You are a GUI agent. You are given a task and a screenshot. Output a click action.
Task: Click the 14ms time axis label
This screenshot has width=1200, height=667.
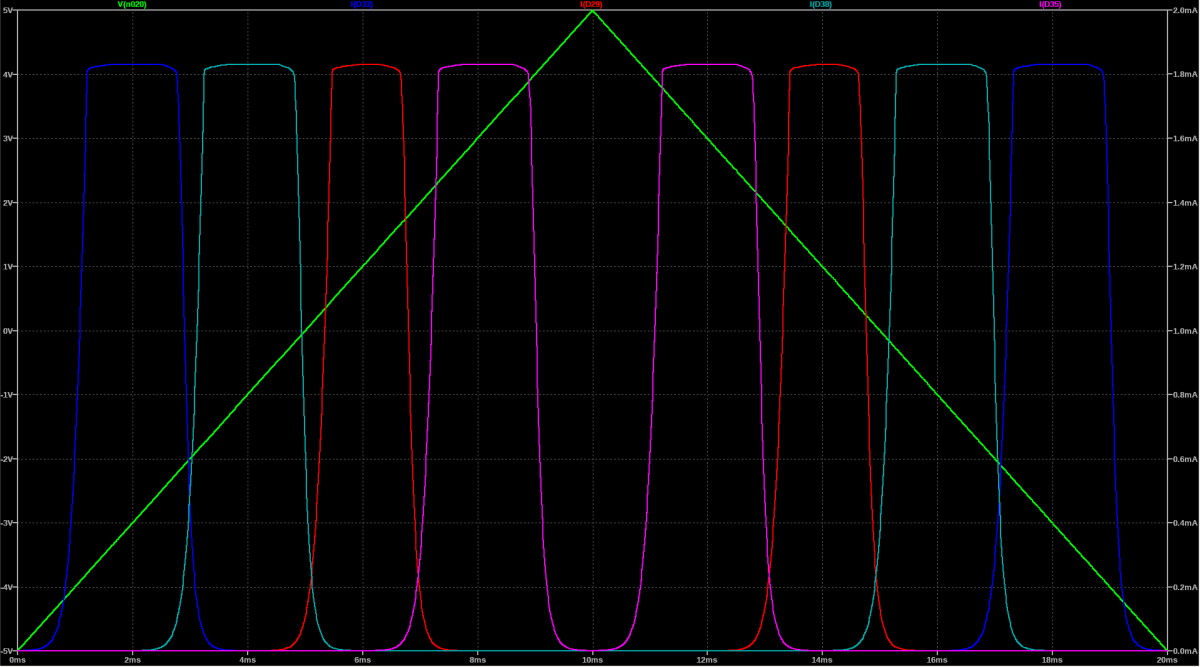pos(822,660)
